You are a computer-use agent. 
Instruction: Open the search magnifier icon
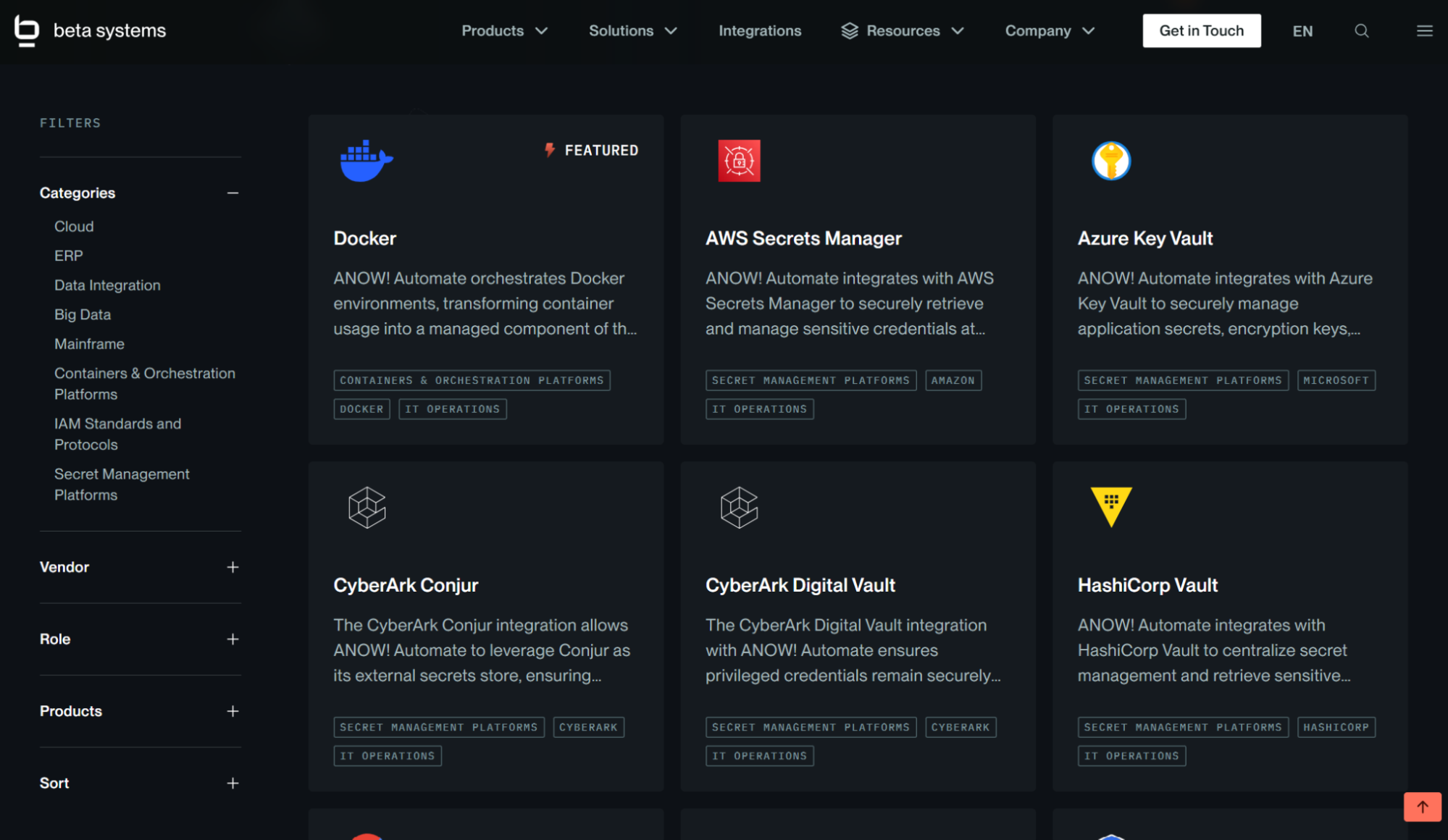click(1362, 30)
